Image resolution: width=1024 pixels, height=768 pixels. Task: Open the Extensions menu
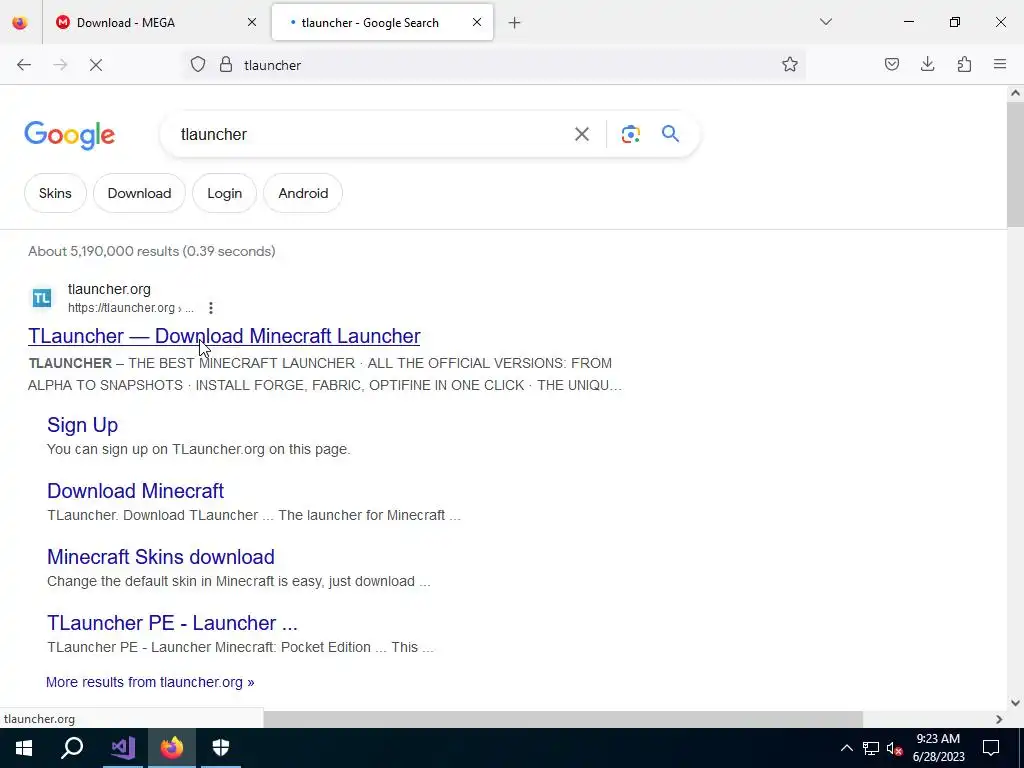click(x=964, y=65)
